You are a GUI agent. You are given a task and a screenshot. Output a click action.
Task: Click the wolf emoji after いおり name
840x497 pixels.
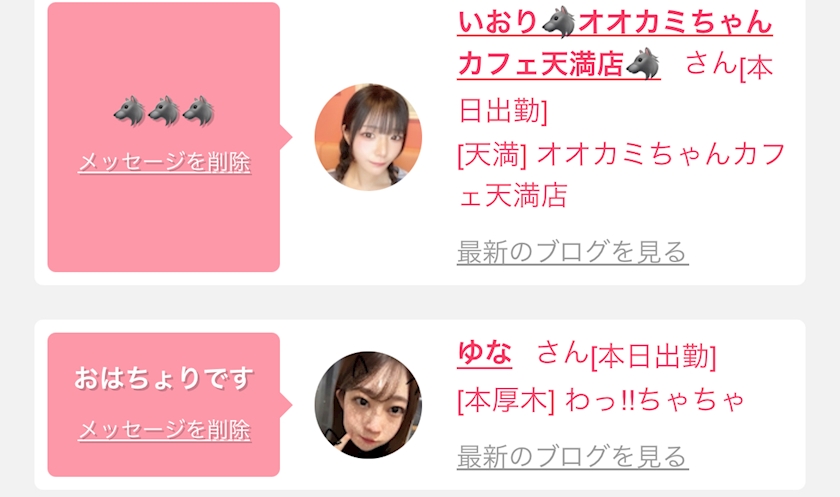(558, 22)
